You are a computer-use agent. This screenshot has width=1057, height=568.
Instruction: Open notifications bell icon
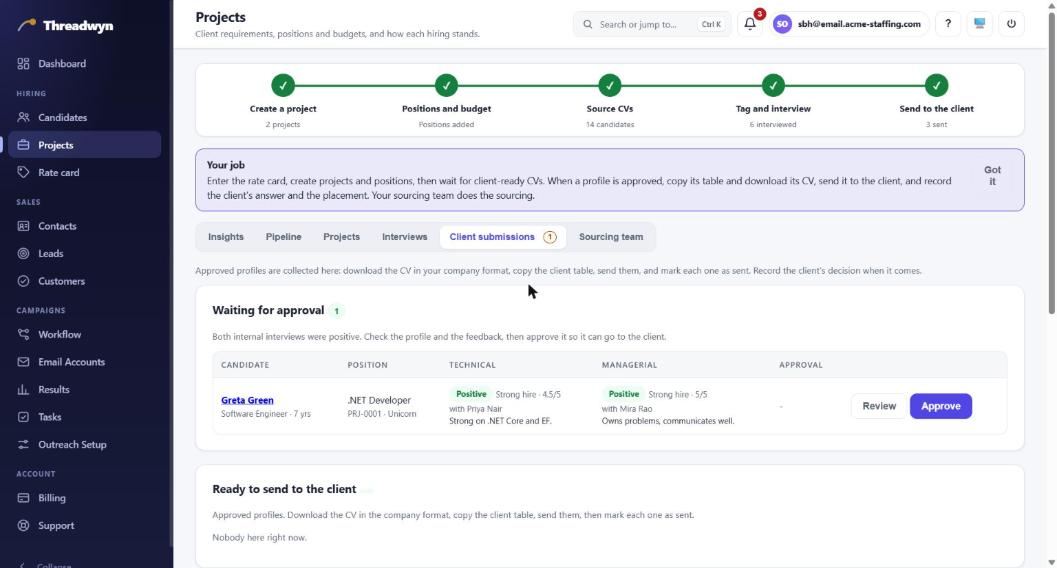(750, 24)
